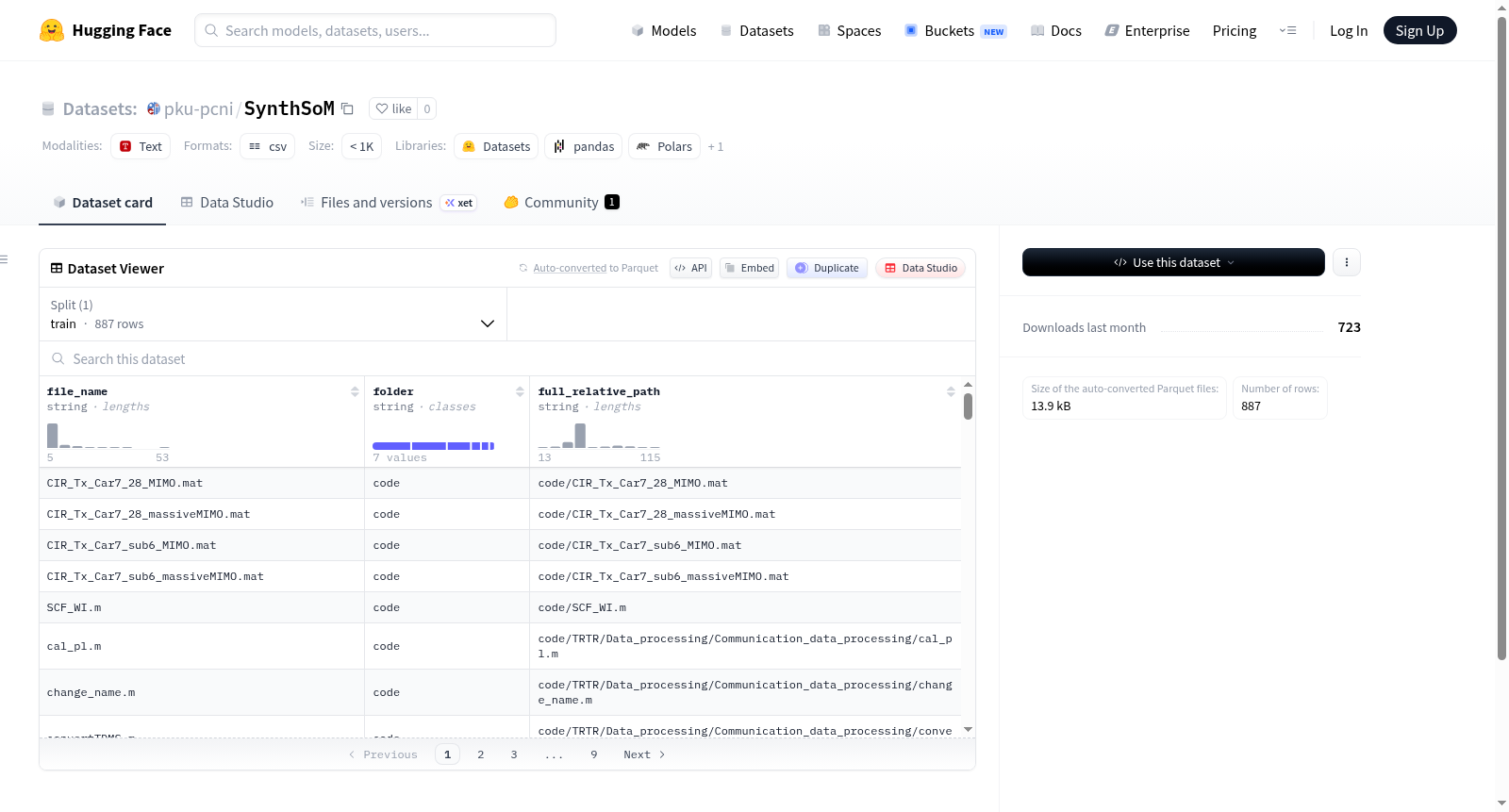This screenshot has width=1509, height=812.
Task: Follow the Auto-converted to Parquet link
Action: tap(570, 269)
